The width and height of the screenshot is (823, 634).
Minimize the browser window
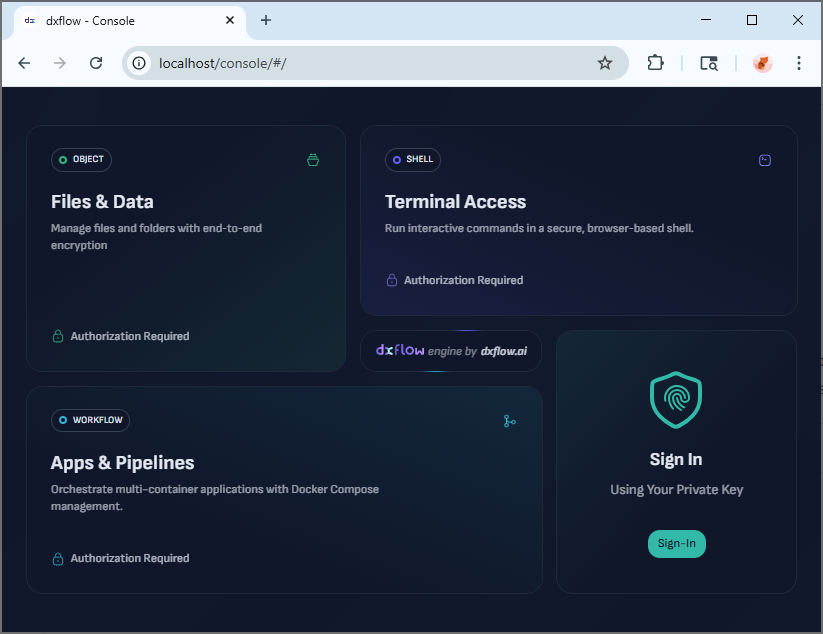pyautogui.click(x=706, y=20)
